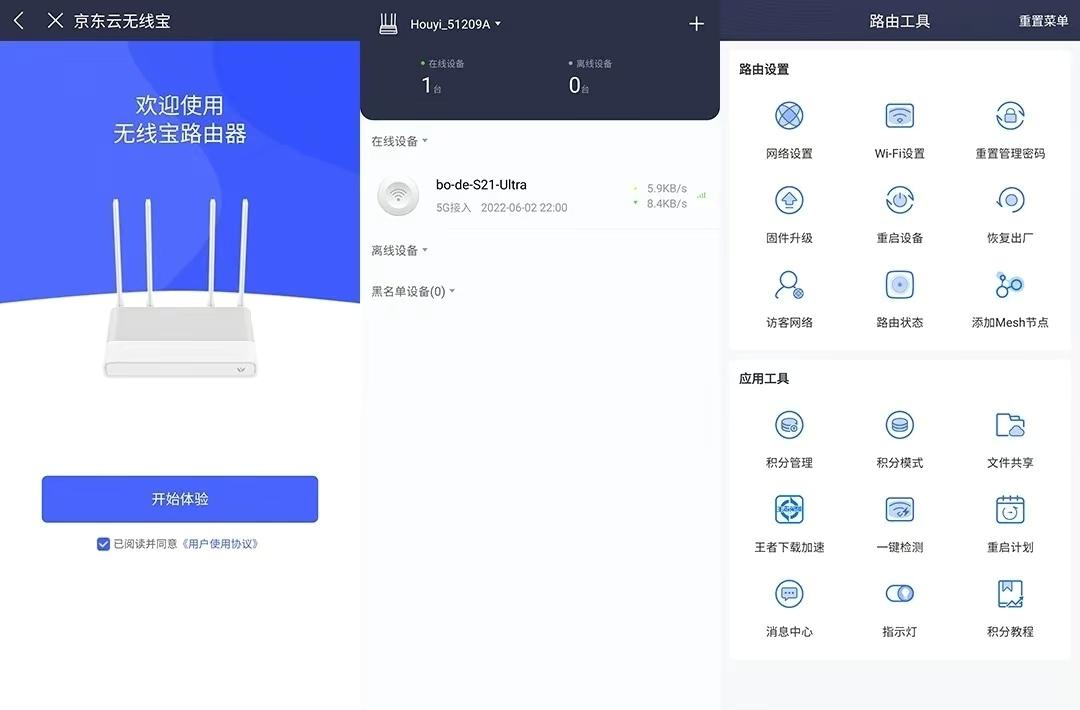Open 固件升级 firmware upgrade

coord(789,215)
